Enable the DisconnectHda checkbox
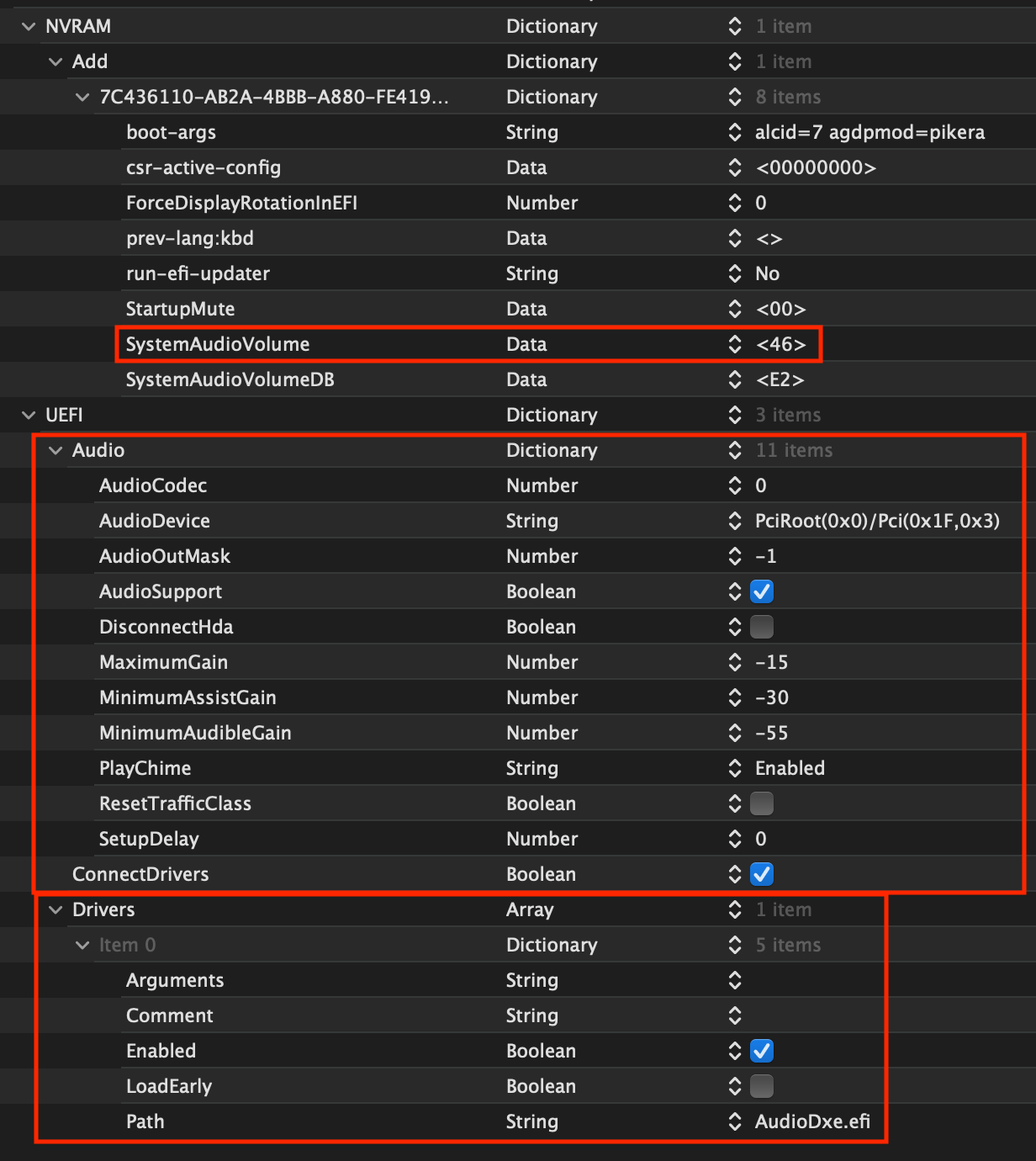Viewport: 1036px width, 1161px height. pos(762,627)
